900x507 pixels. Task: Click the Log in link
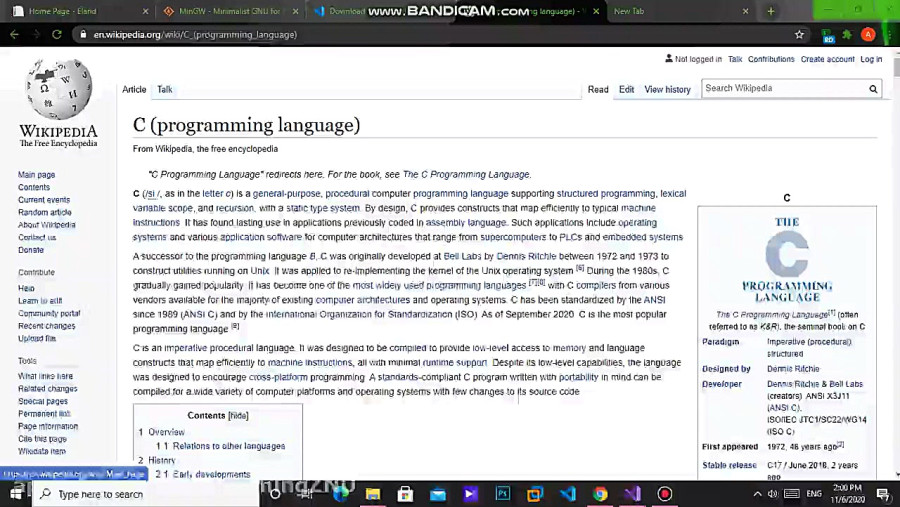pos(871,59)
